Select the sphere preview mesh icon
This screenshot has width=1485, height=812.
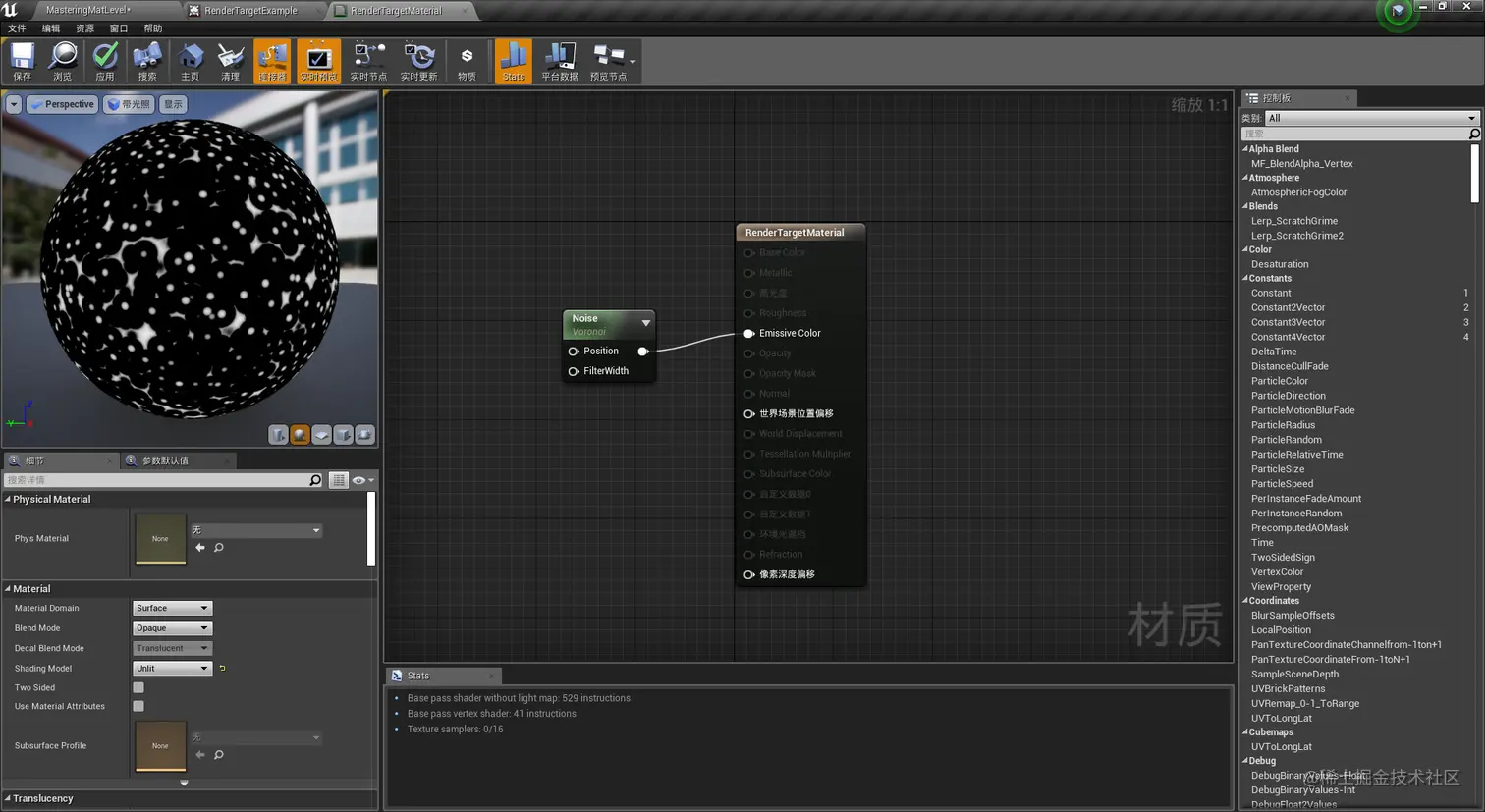click(301, 434)
